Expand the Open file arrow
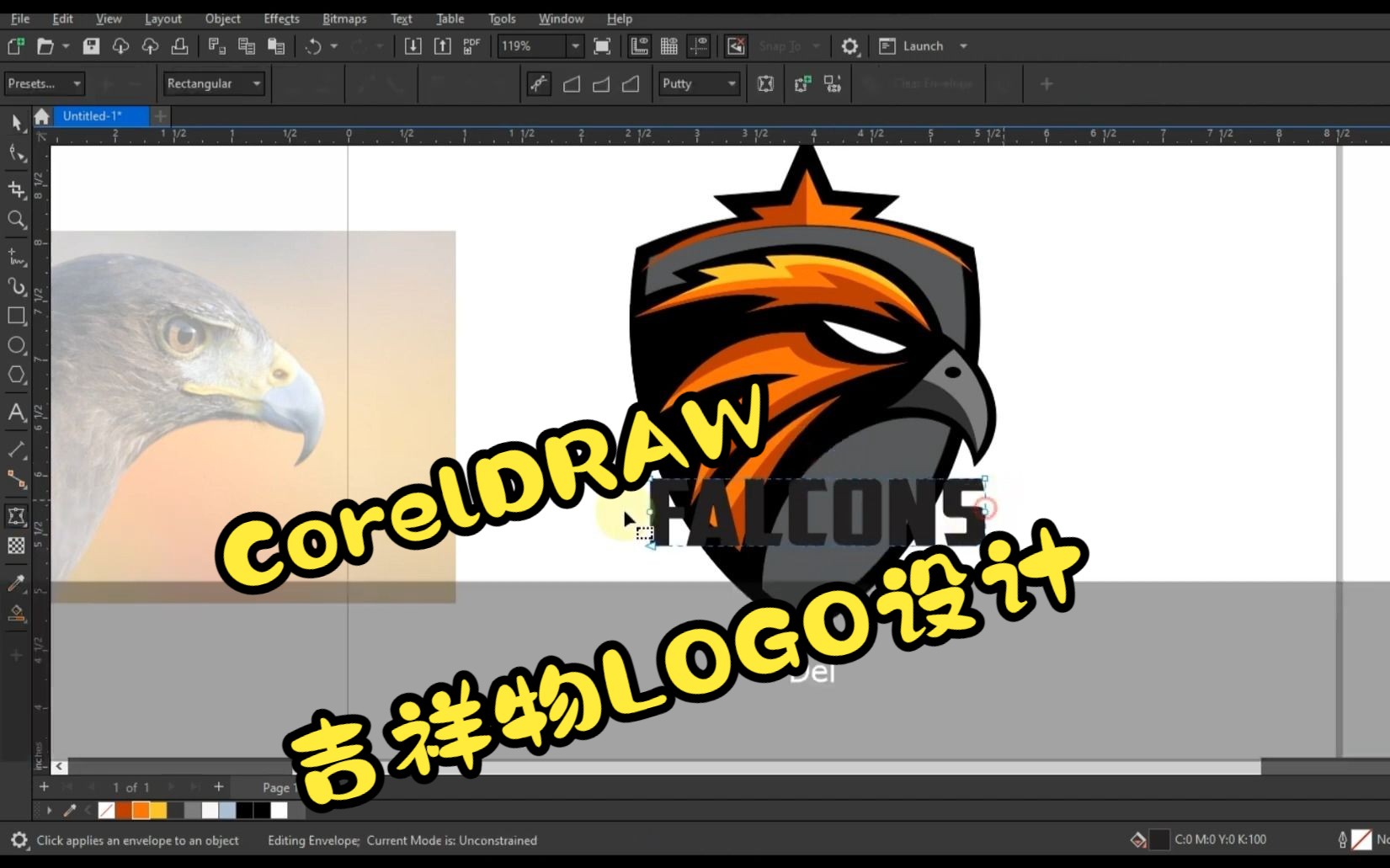1390x868 pixels. [66, 46]
